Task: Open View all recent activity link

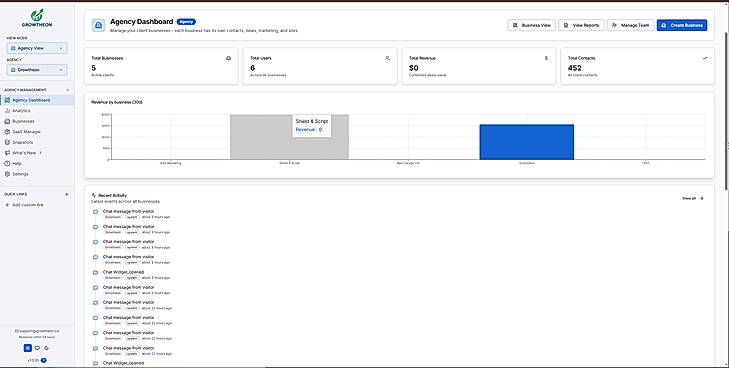Action: (692, 198)
